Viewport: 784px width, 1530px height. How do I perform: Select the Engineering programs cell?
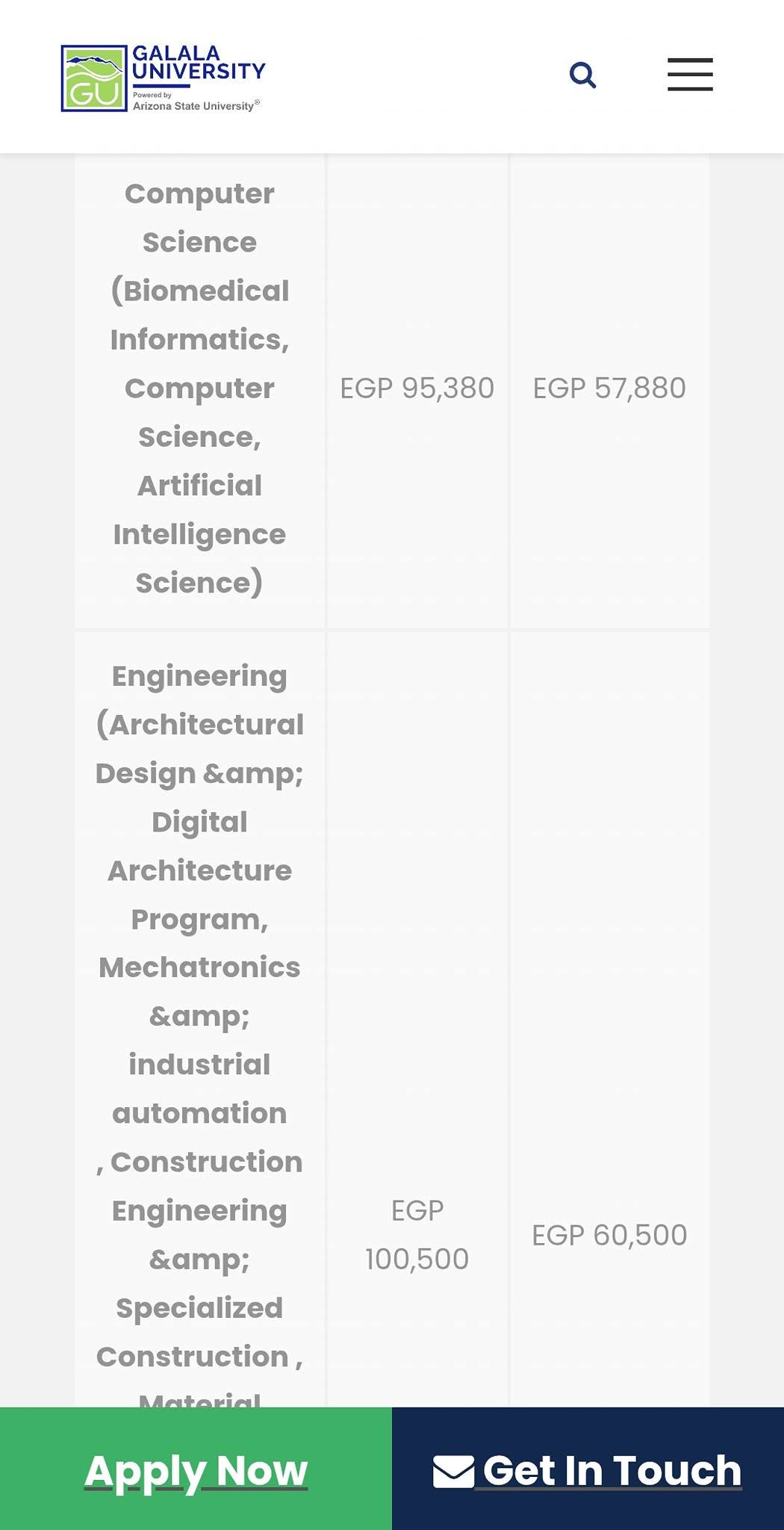pos(199,1020)
